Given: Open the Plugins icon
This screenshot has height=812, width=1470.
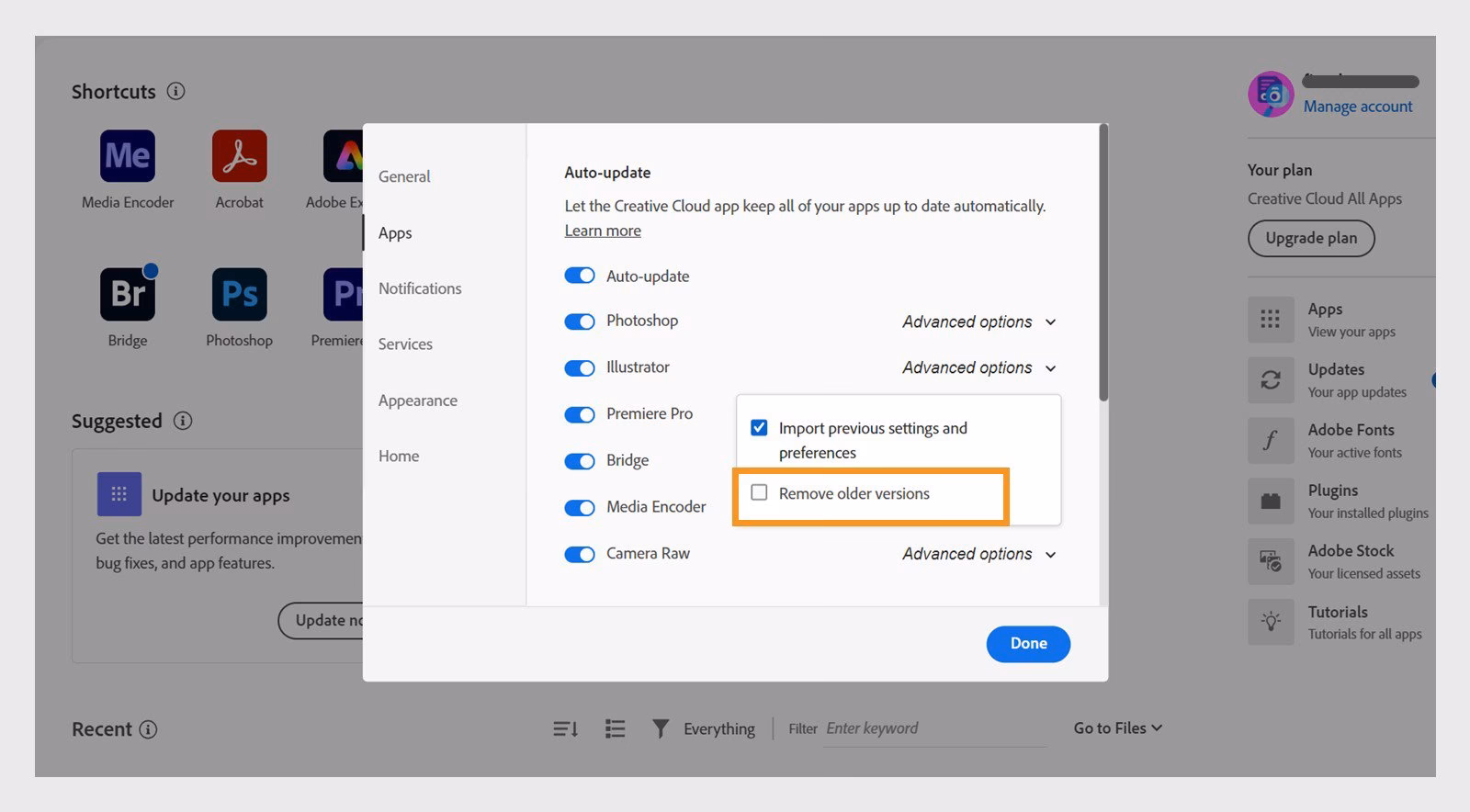Looking at the screenshot, I should (1271, 502).
